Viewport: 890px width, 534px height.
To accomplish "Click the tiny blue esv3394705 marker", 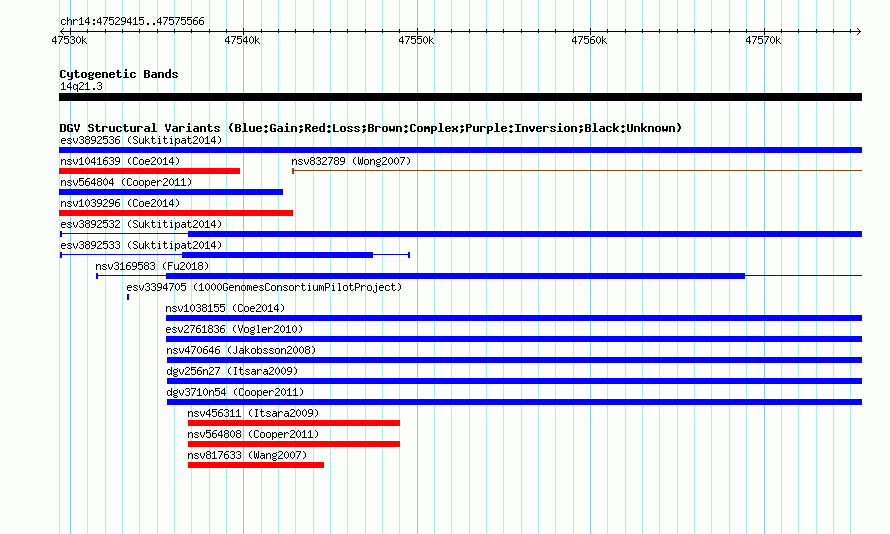I will pos(128,297).
